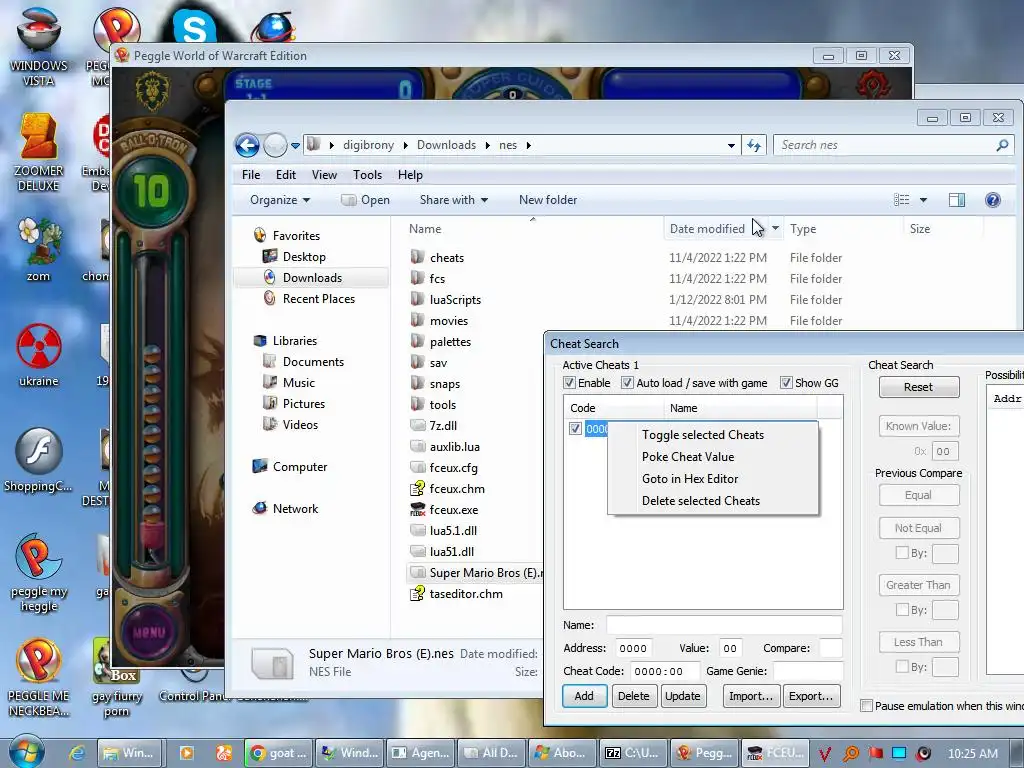The image size is (1024, 768).
Task: Open the recent pages dropdown arrow
Action: (295, 146)
